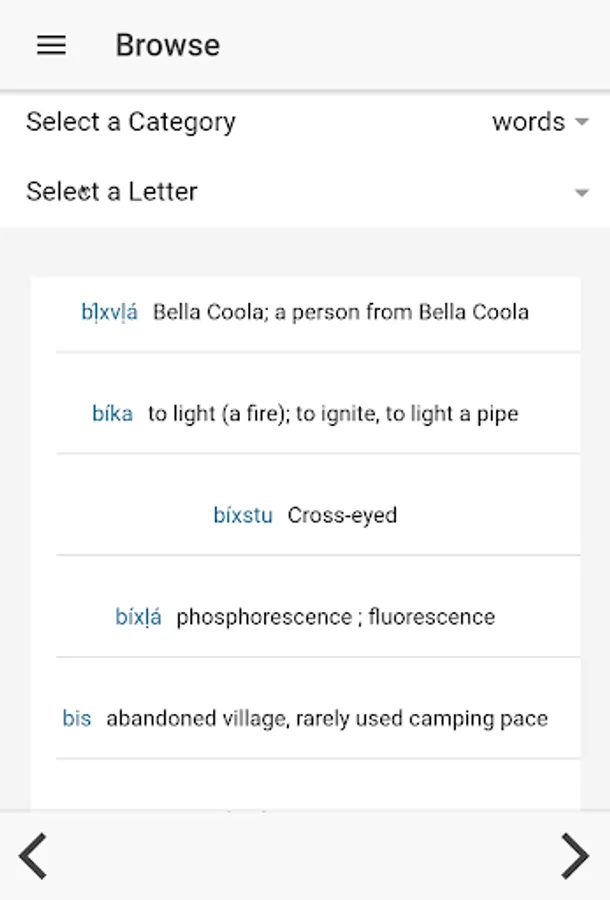Select the phosphorescence ; fluorescence definition

(335, 617)
